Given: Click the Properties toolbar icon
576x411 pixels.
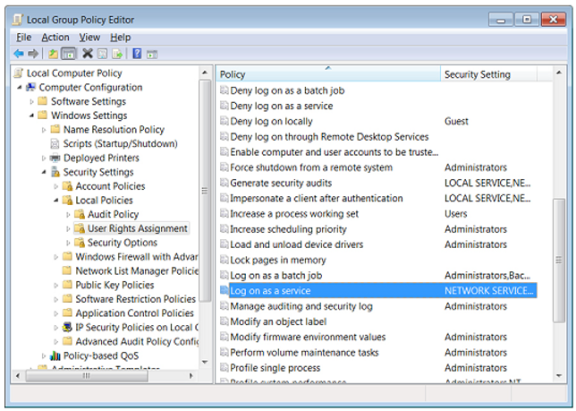Looking at the screenshot, I should click(x=102, y=54).
